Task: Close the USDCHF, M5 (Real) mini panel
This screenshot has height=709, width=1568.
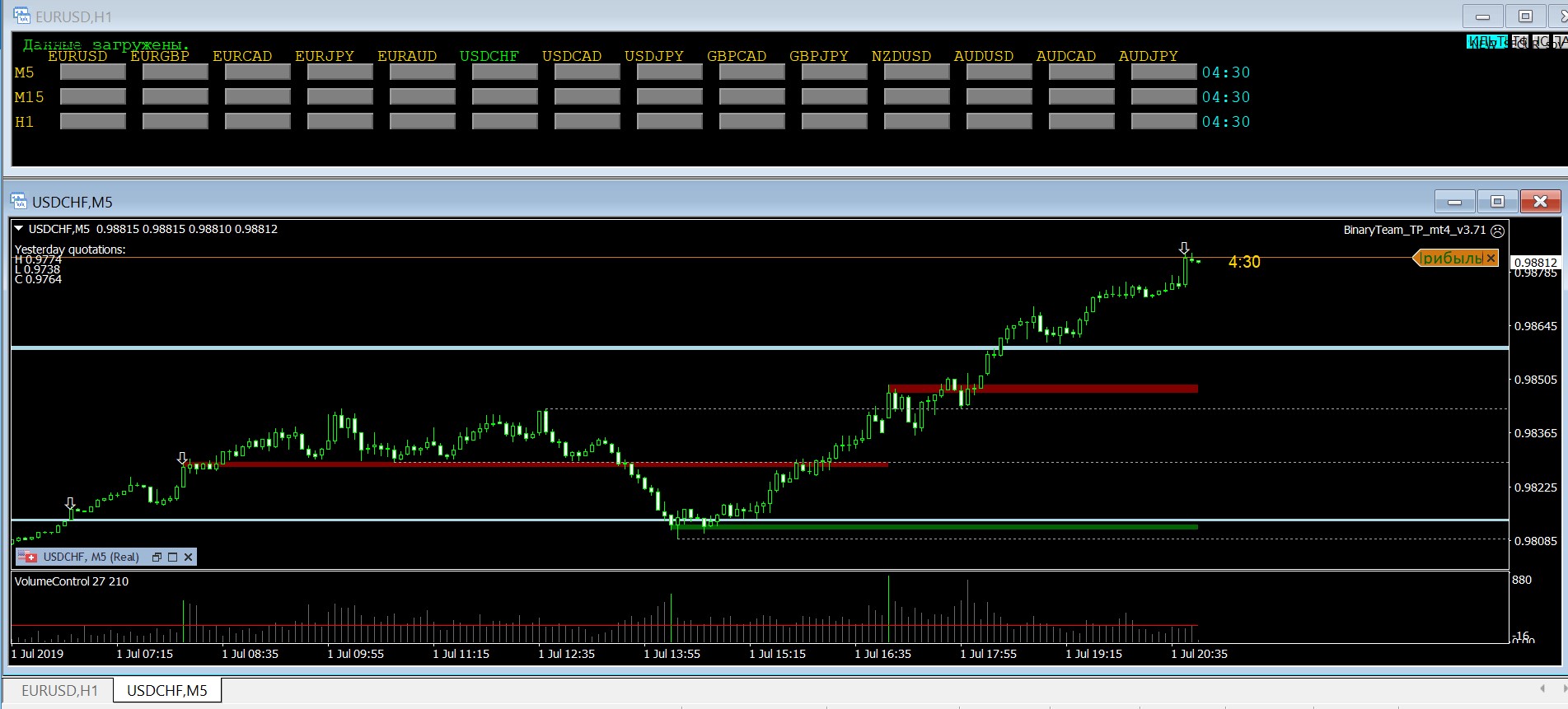Action: point(189,557)
